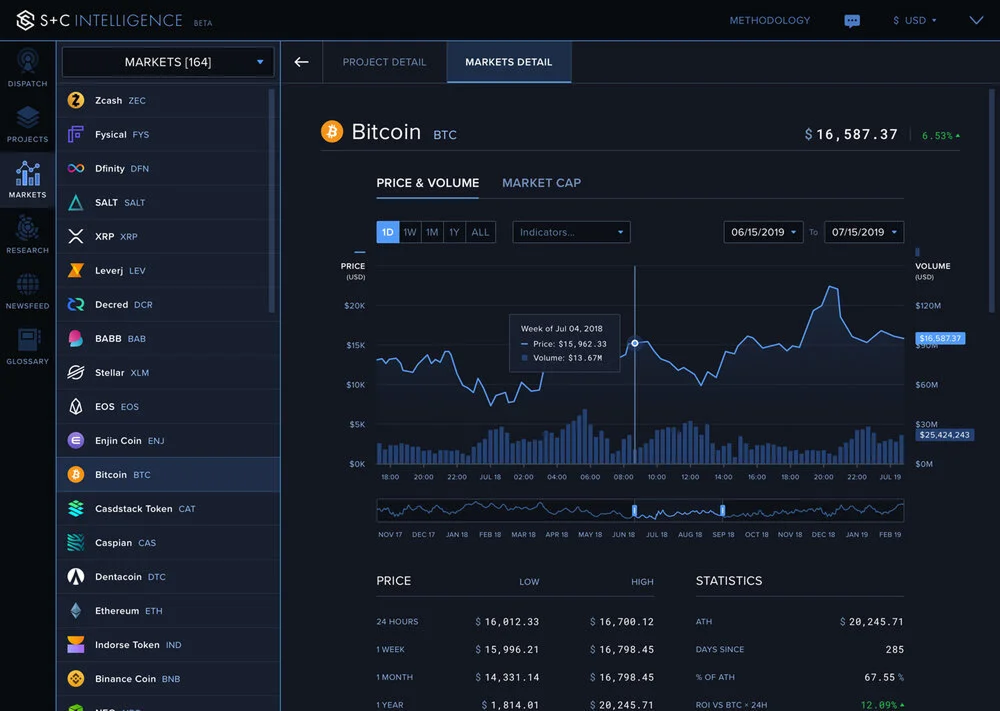The height and width of the screenshot is (711, 1000).
Task: Click the Stellar icon
Action: tap(76, 372)
